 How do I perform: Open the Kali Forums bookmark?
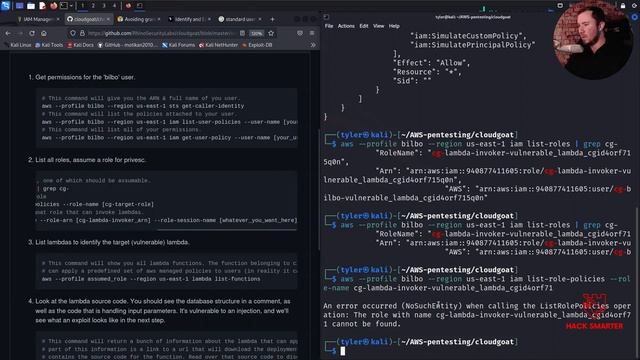click(178, 45)
